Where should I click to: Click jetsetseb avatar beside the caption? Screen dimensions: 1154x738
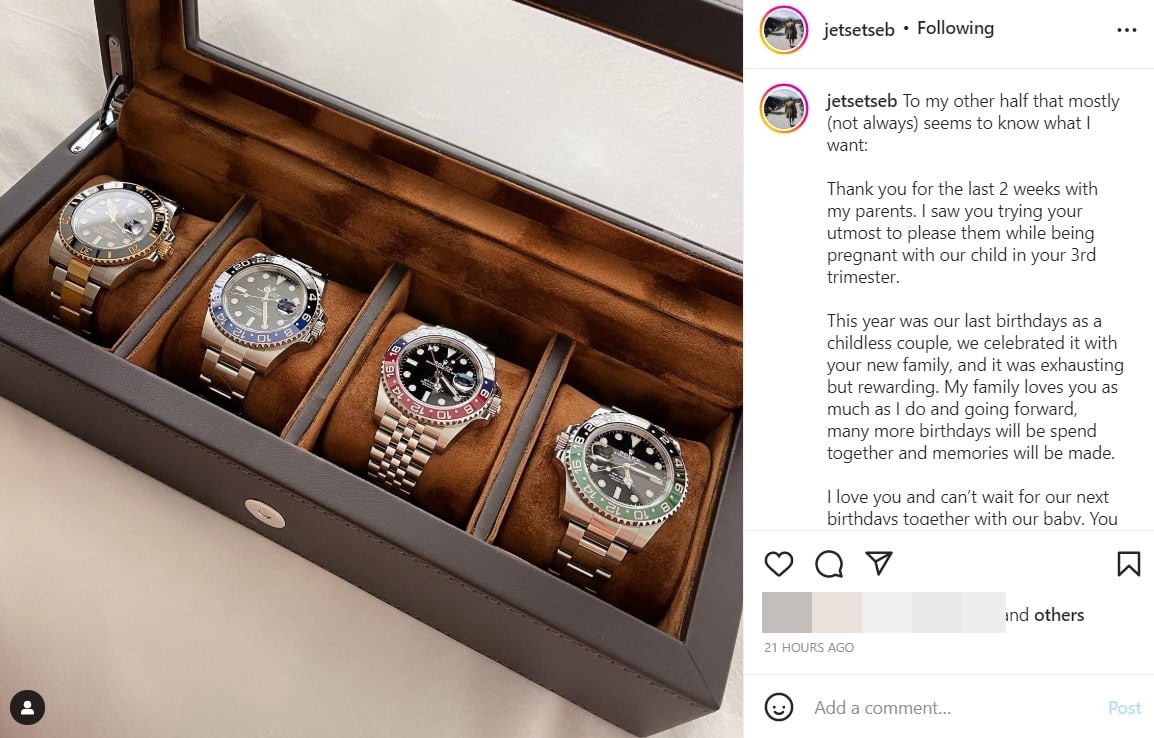point(784,108)
